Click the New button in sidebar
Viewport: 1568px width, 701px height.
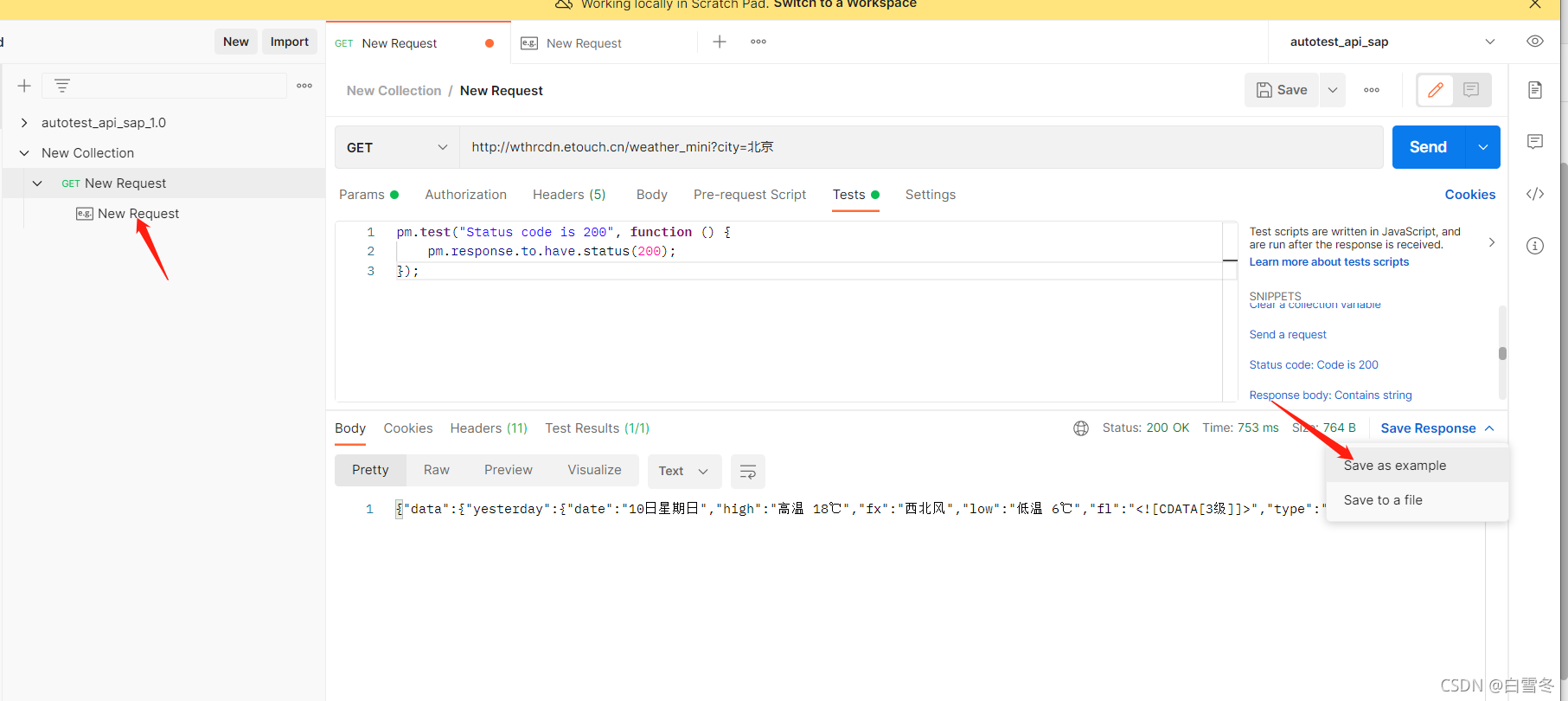coord(236,42)
